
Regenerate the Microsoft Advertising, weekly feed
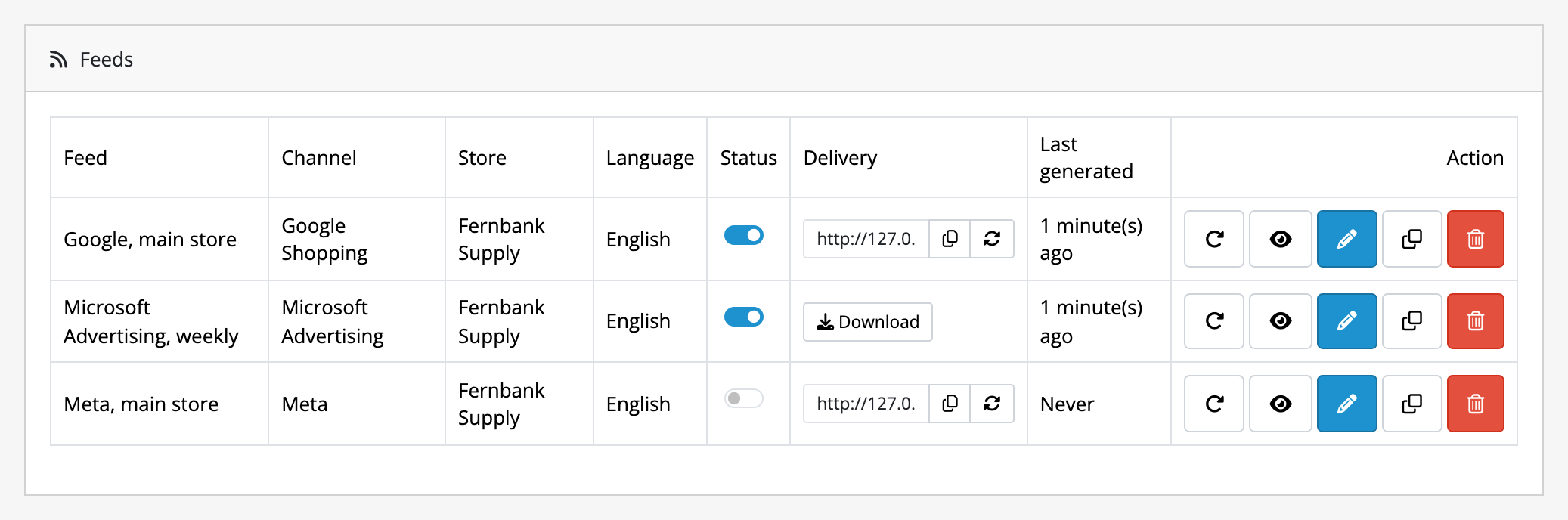pos(1214,321)
